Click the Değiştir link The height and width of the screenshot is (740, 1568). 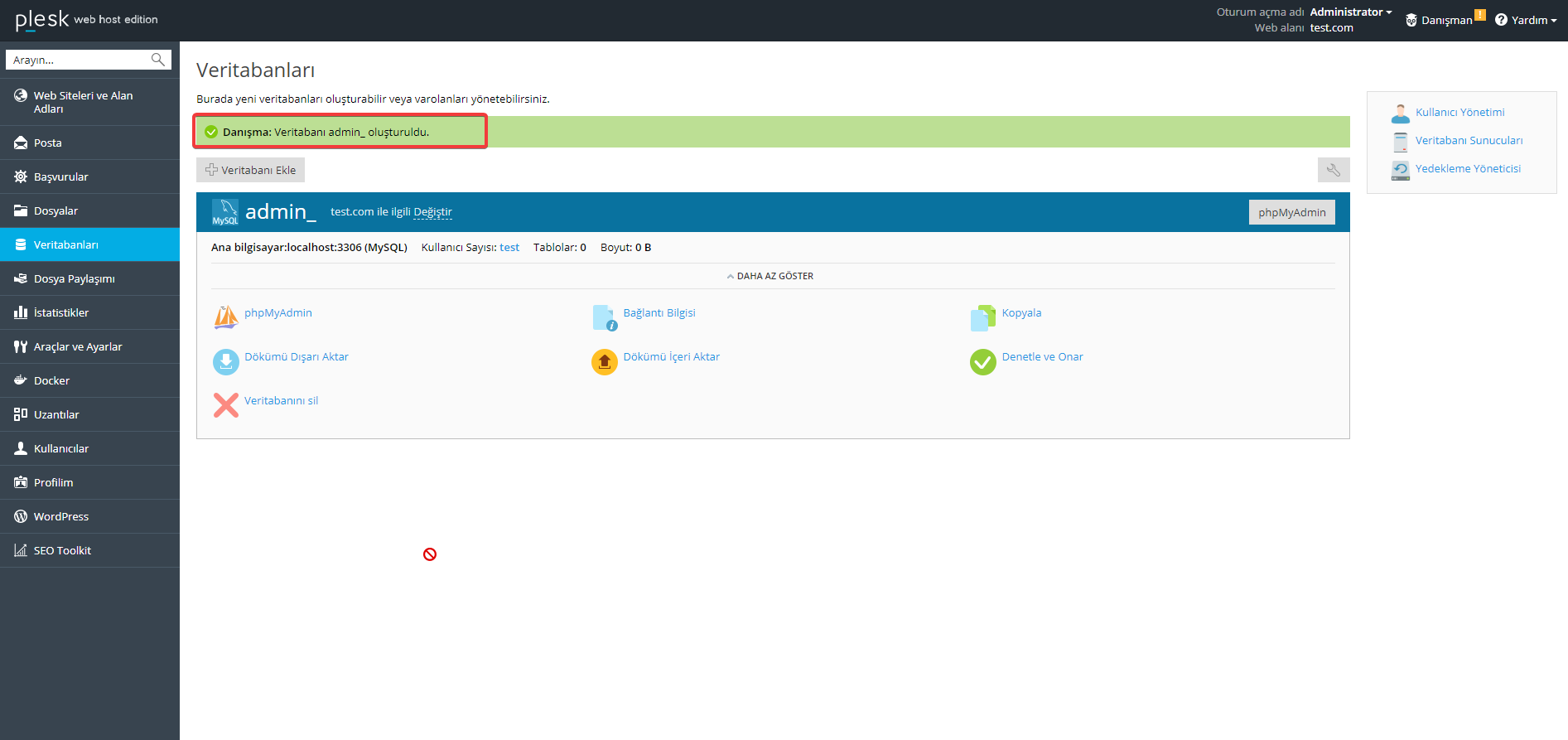point(432,212)
